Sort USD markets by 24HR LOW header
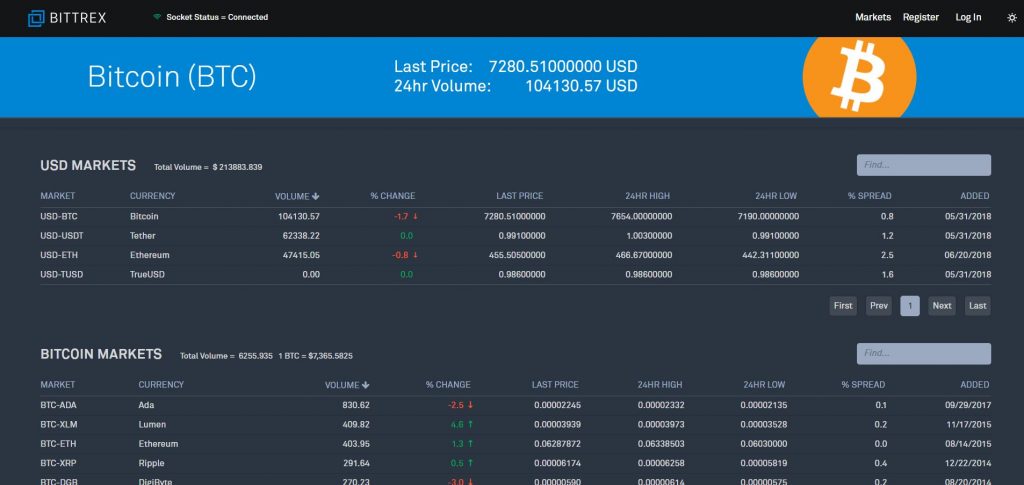This screenshot has width=1024, height=485. coord(776,196)
